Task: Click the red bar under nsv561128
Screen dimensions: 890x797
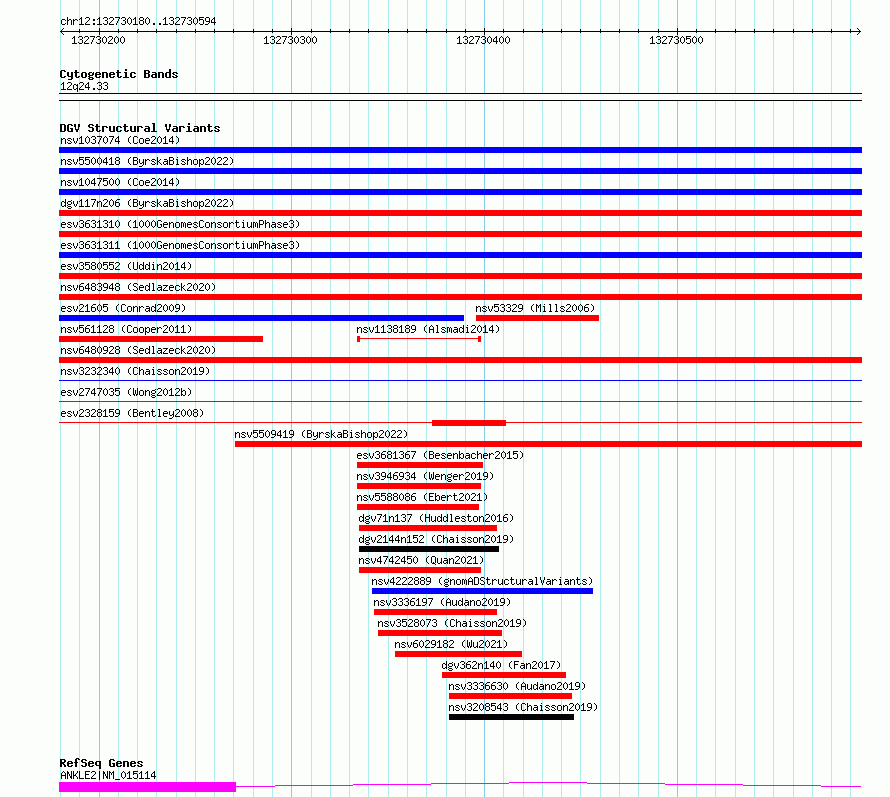Action: pos(161,339)
